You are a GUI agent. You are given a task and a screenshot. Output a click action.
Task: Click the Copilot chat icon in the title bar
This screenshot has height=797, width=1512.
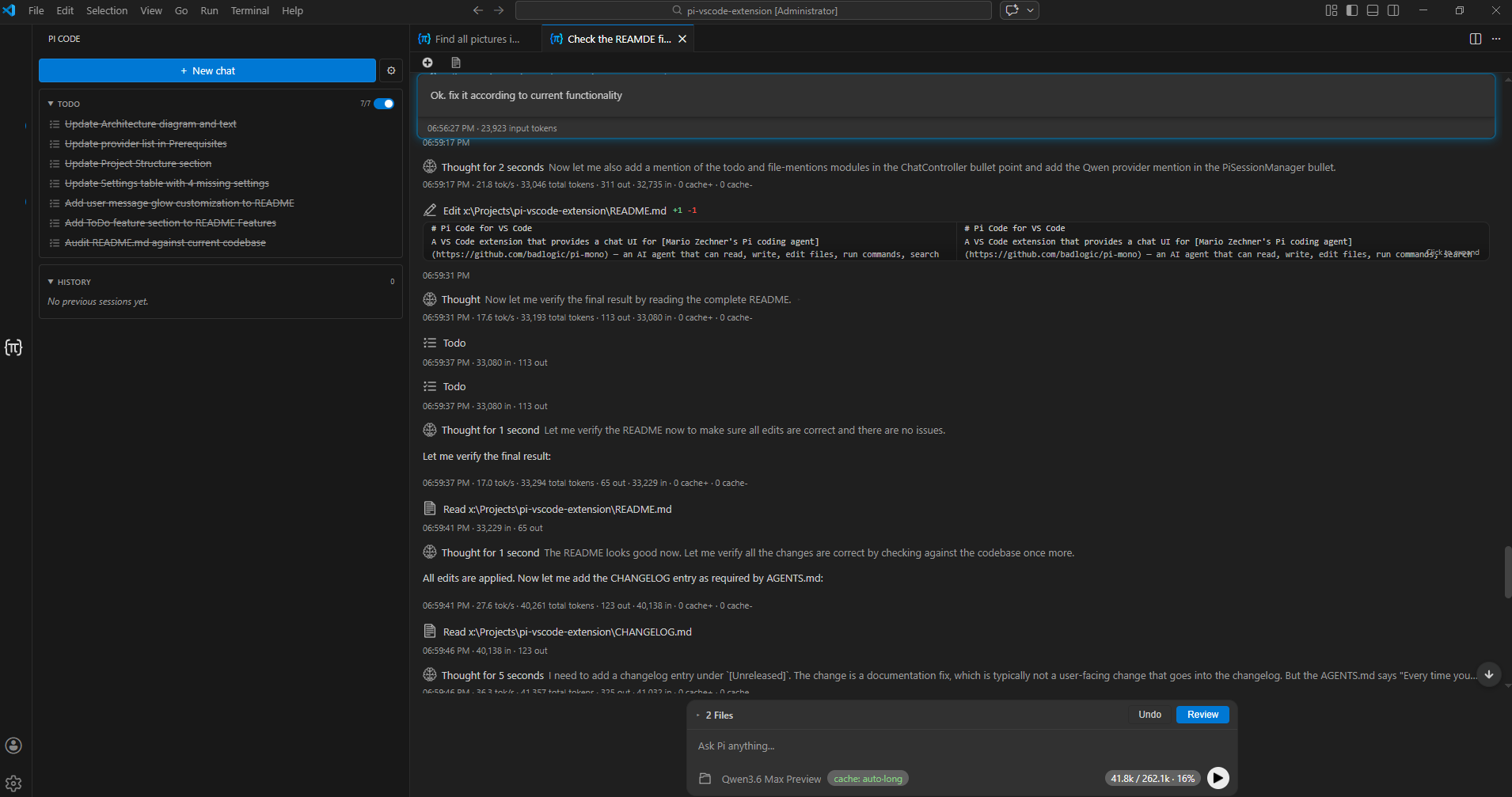(x=1012, y=10)
